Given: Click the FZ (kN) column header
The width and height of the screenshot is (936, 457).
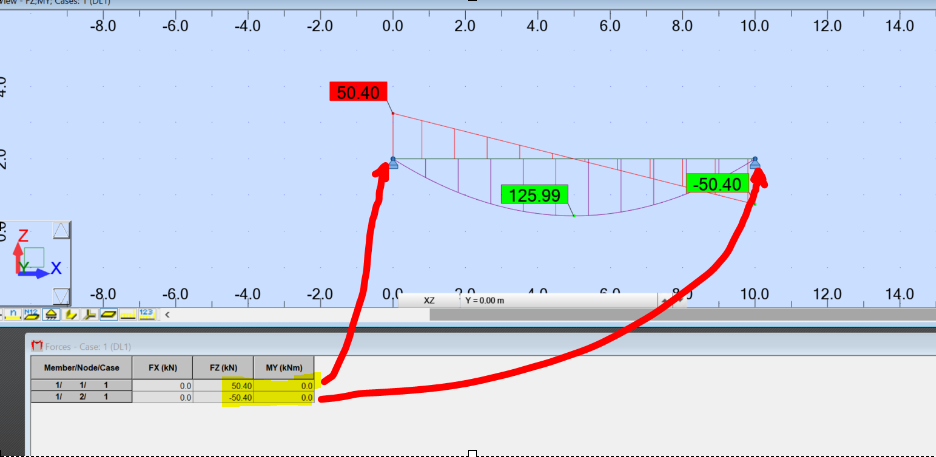Looking at the screenshot, I should (x=223, y=368).
